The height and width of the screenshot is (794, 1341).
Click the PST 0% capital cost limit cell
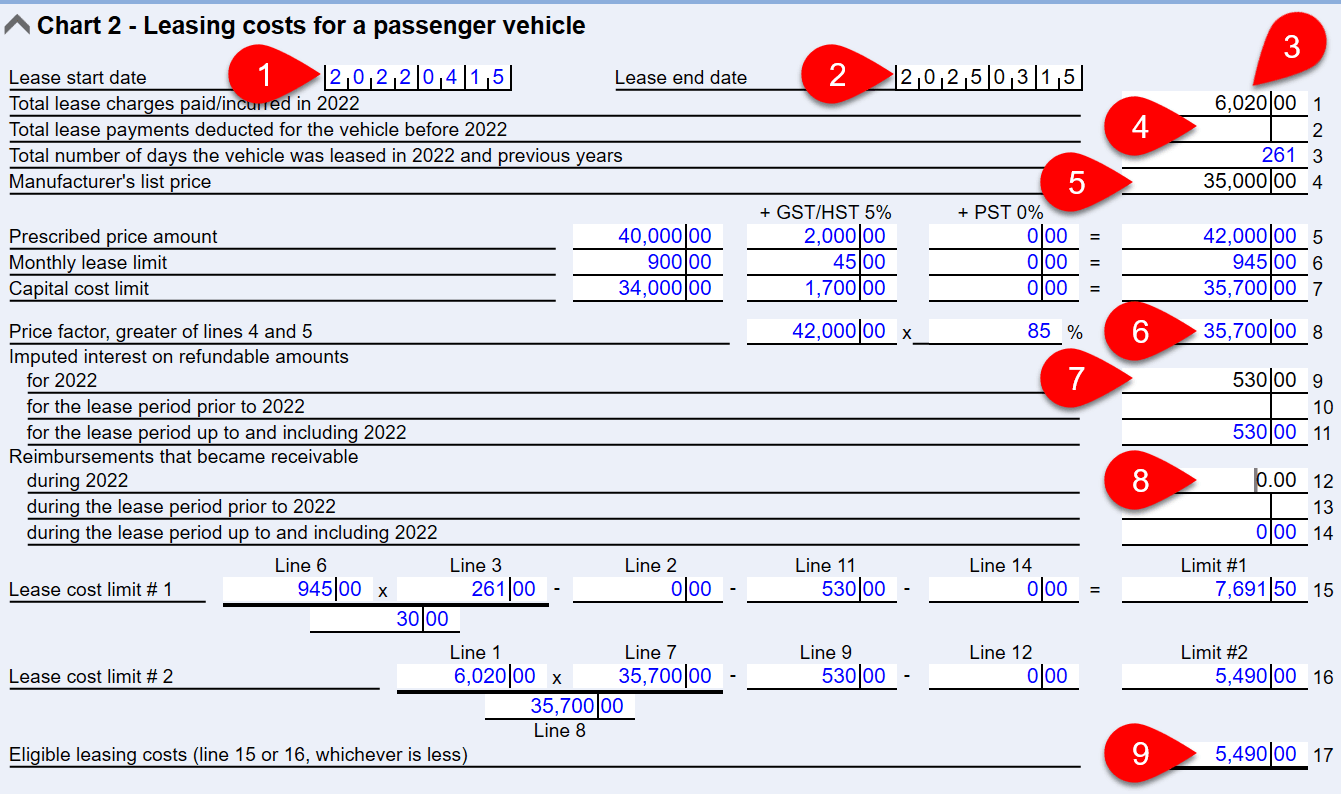click(x=1003, y=288)
